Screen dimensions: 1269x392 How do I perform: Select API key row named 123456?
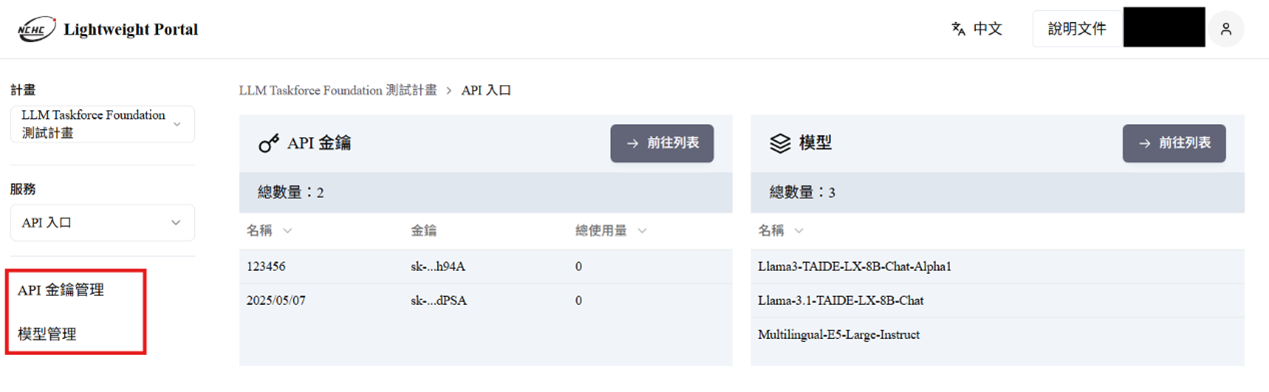click(485, 267)
